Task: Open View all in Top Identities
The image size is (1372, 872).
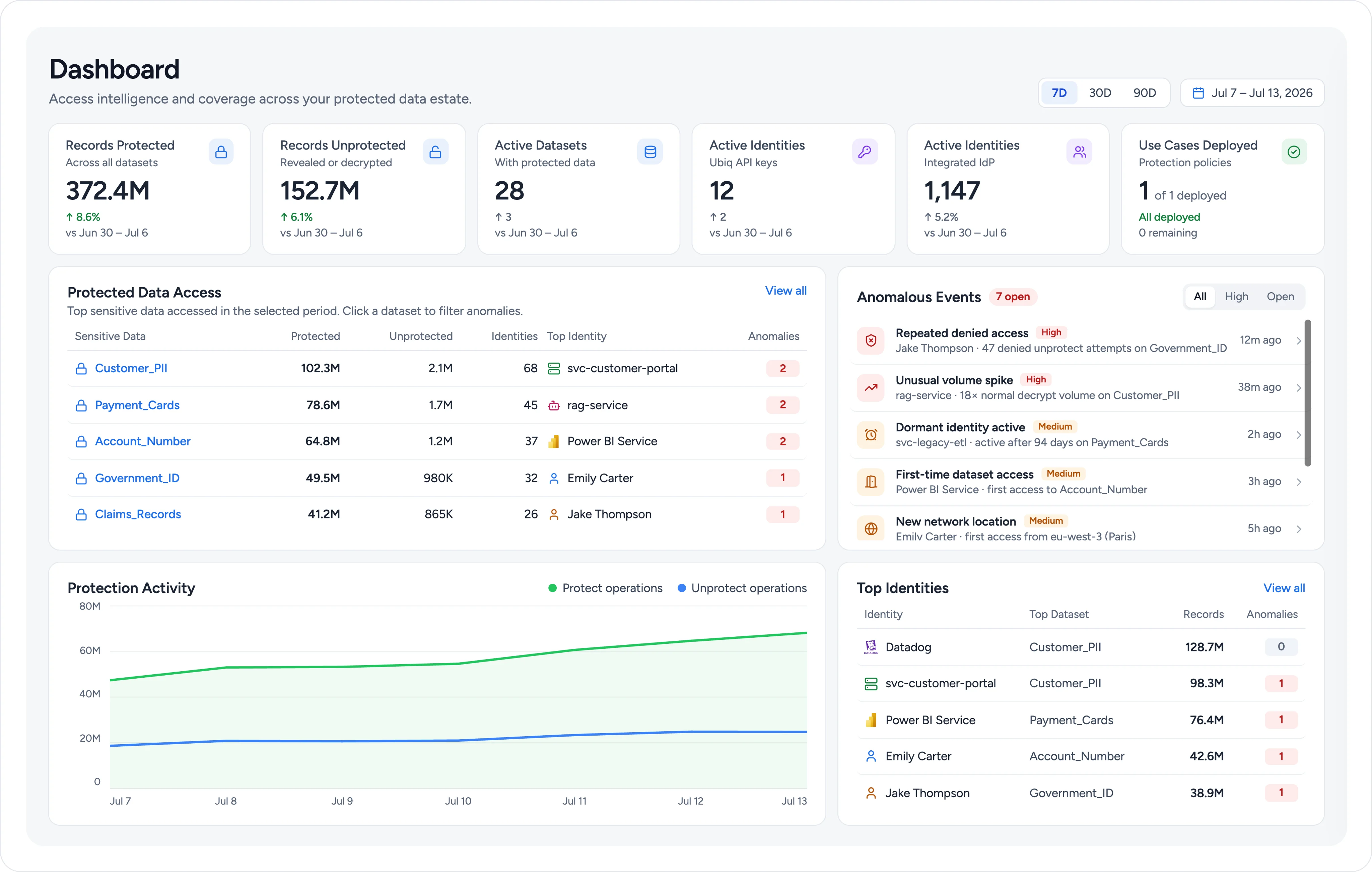Action: click(x=1284, y=588)
